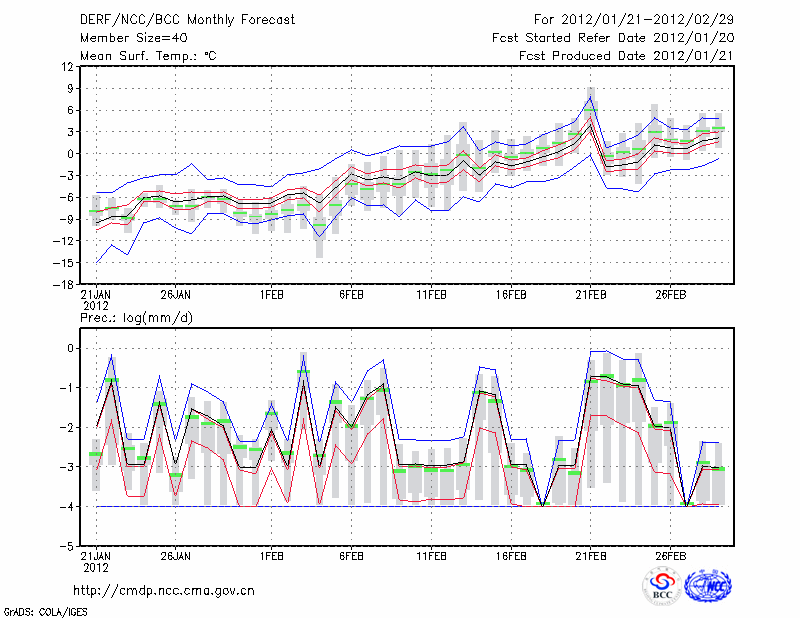
Task: Select 1FEB tick on precipitation chart axis
Action: (x=271, y=558)
